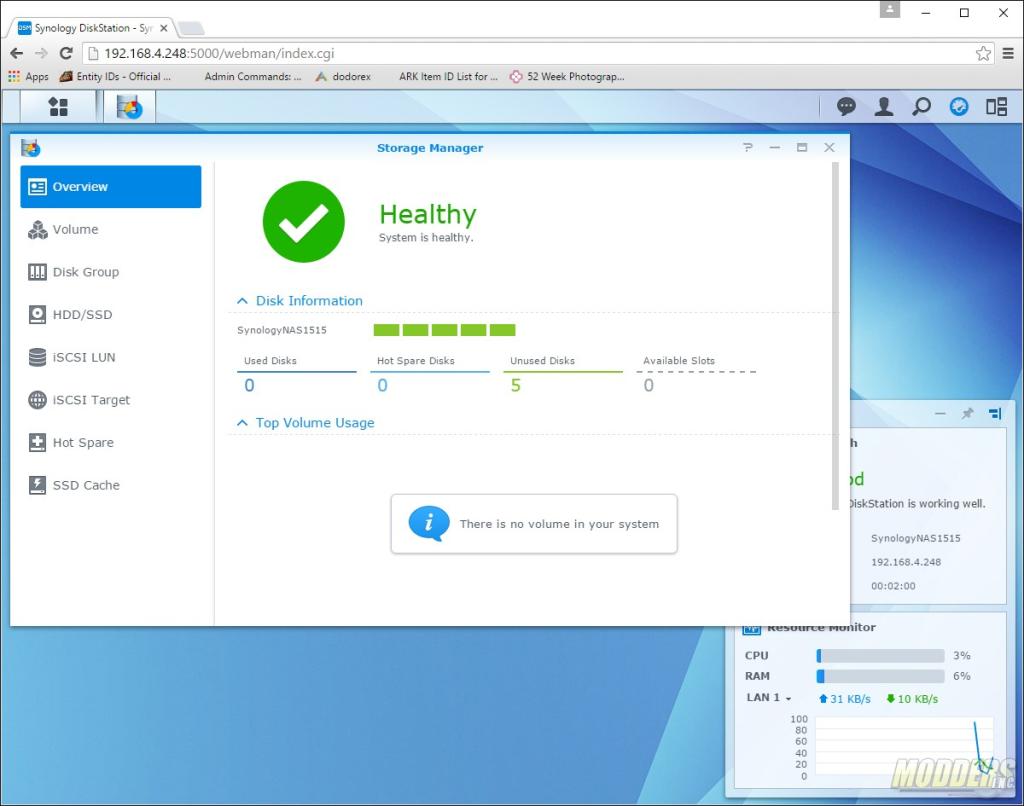Image resolution: width=1024 pixels, height=806 pixels.
Task: Collapse the Disk Information section
Action: (x=242, y=301)
